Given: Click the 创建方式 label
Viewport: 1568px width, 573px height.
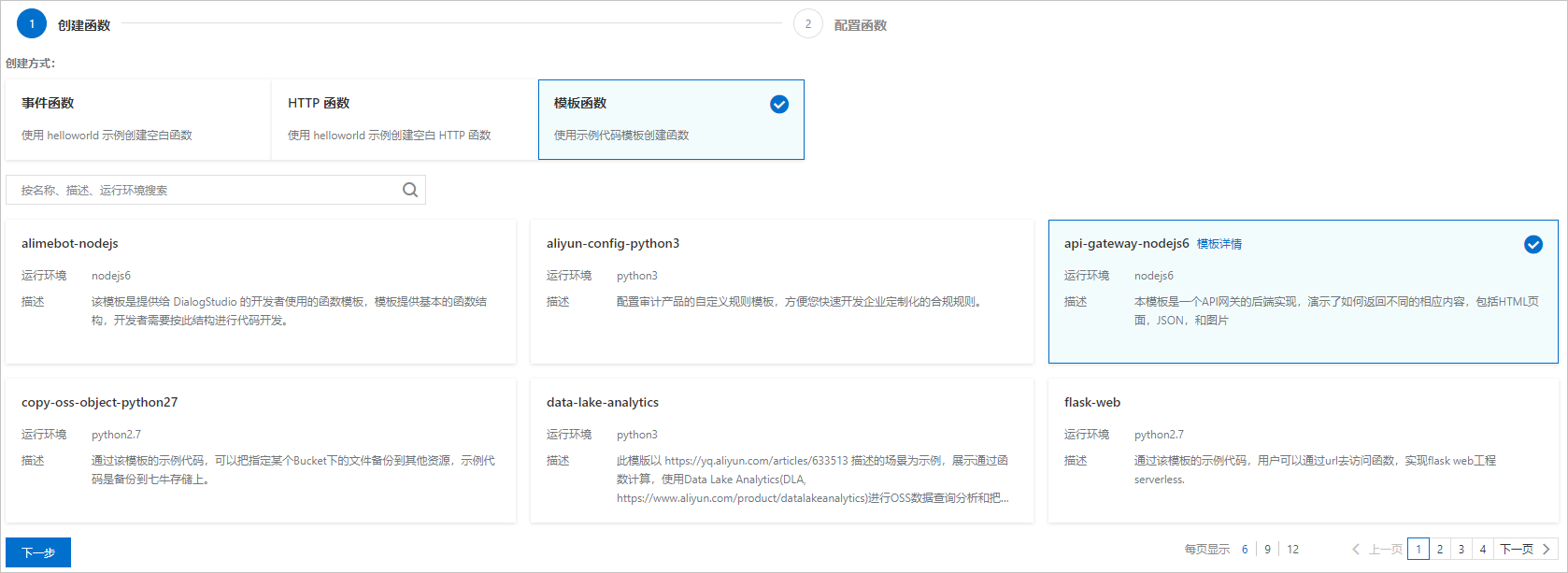Looking at the screenshot, I should (30, 64).
